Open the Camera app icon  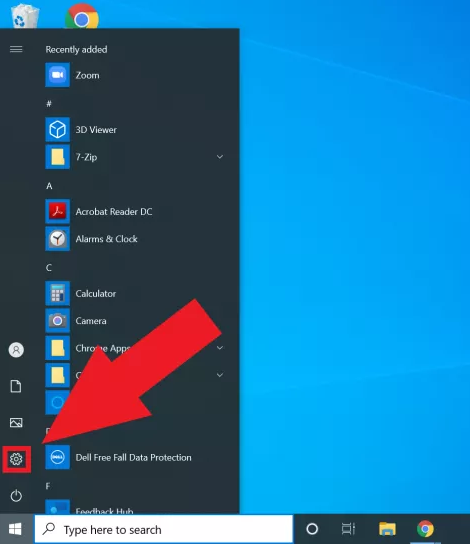pos(58,321)
